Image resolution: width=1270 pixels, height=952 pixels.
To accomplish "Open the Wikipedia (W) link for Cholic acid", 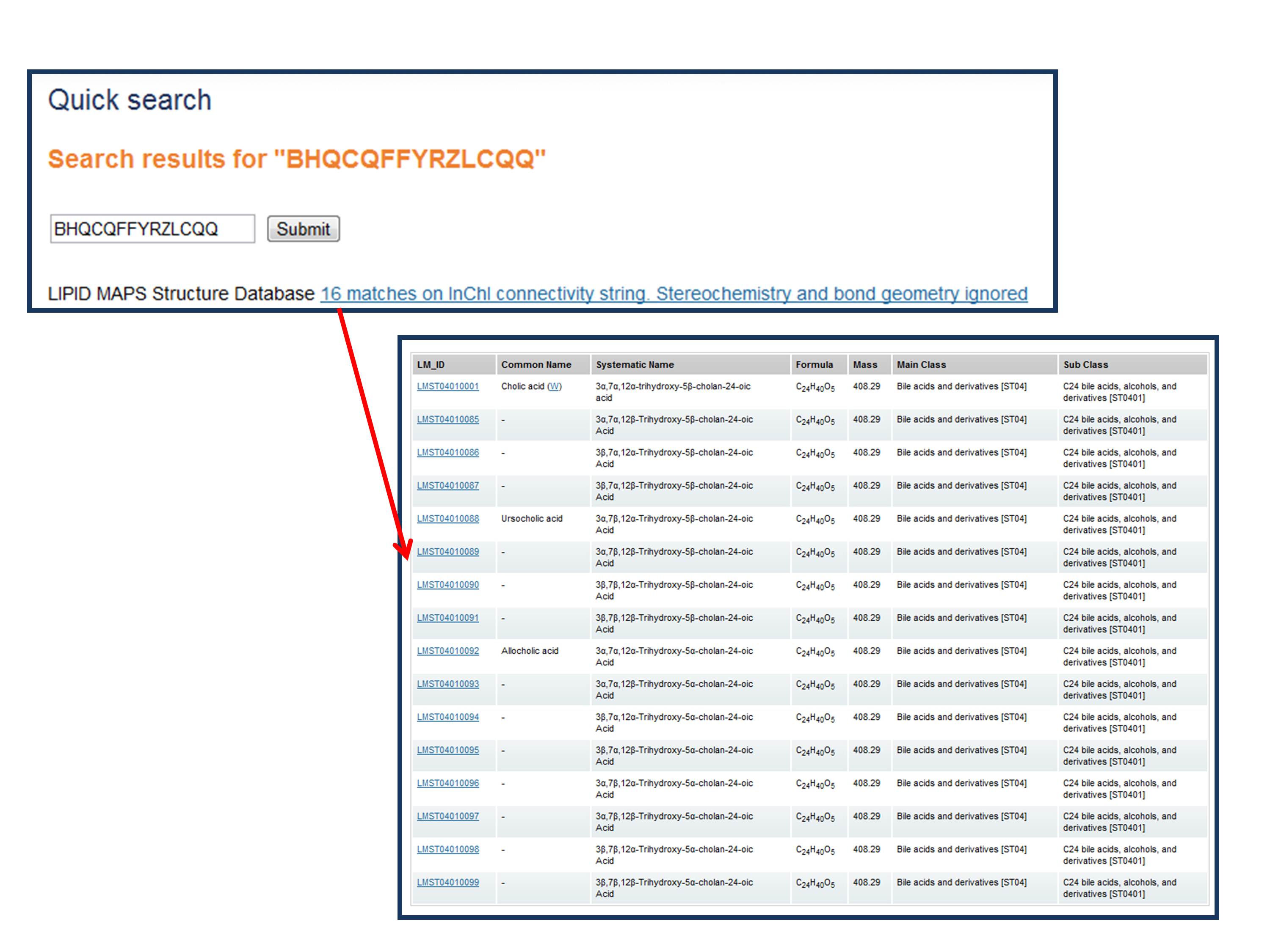I will click(554, 386).
